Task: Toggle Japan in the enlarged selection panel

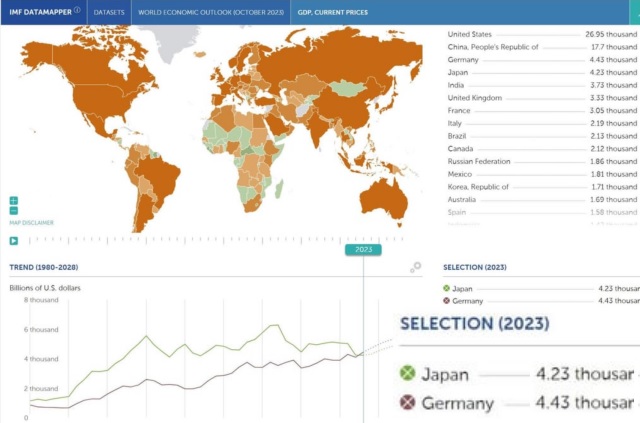Action: click(407, 373)
